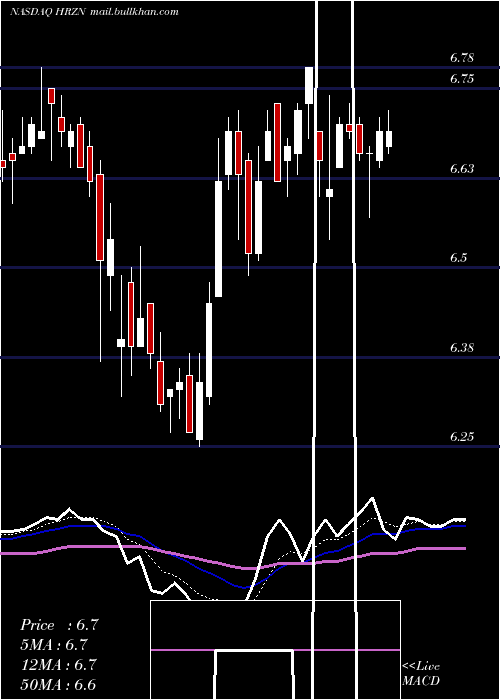Click the 6.38 price axis label
500x700 pixels.
462,347
